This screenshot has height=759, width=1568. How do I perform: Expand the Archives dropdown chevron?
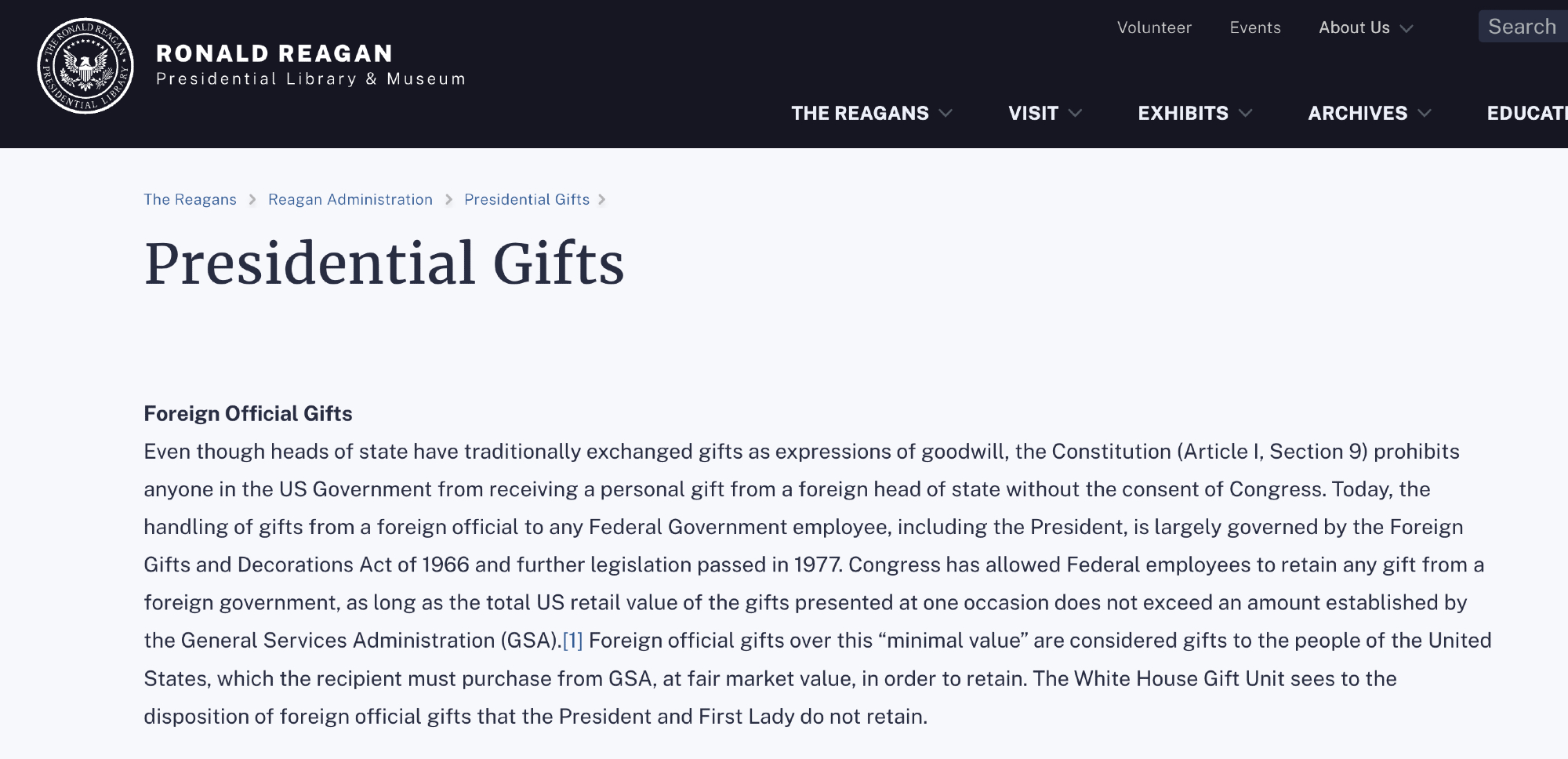pos(1425,113)
